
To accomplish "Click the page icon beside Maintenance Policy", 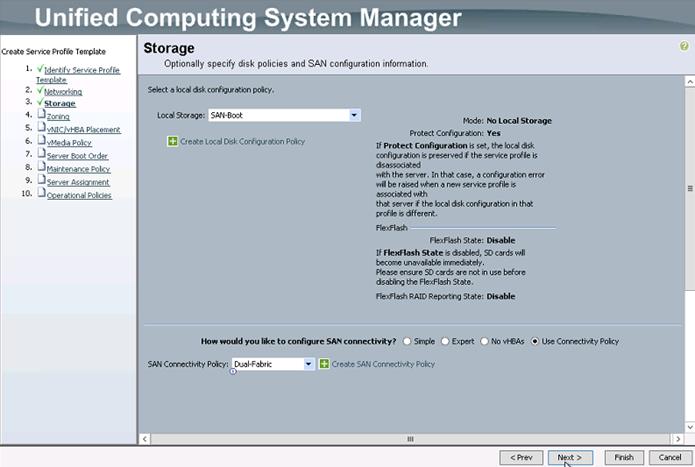I will 41,167.
